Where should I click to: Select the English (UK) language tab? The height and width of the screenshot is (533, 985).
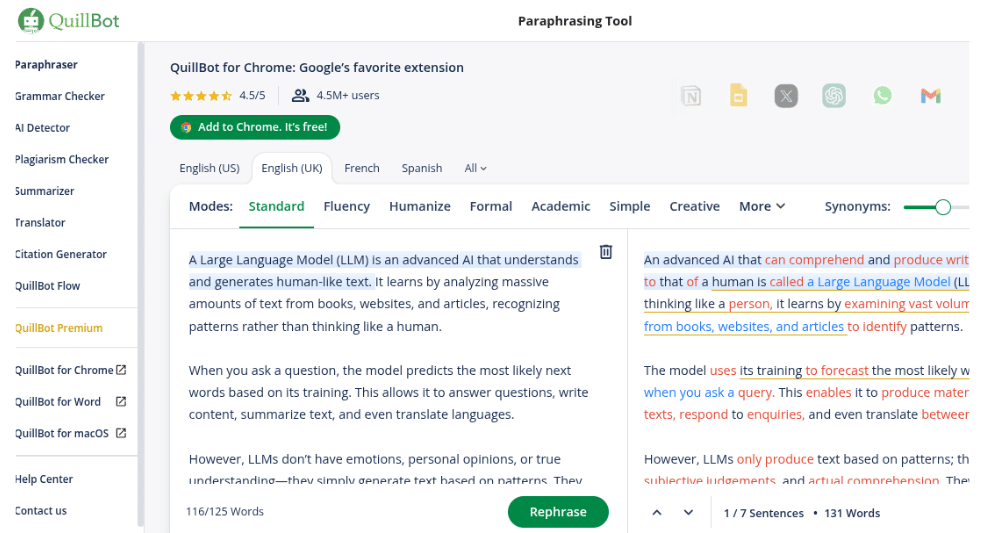291,168
